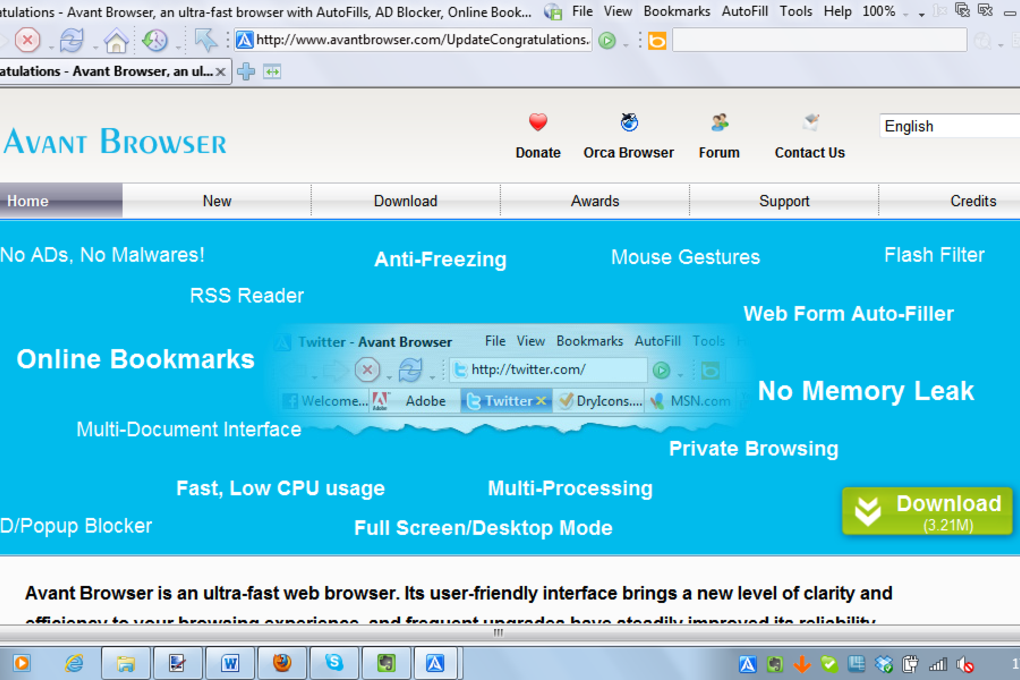The height and width of the screenshot is (680, 1020).
Task: Go to the New page tab
Action: click(x=217, y=201)
